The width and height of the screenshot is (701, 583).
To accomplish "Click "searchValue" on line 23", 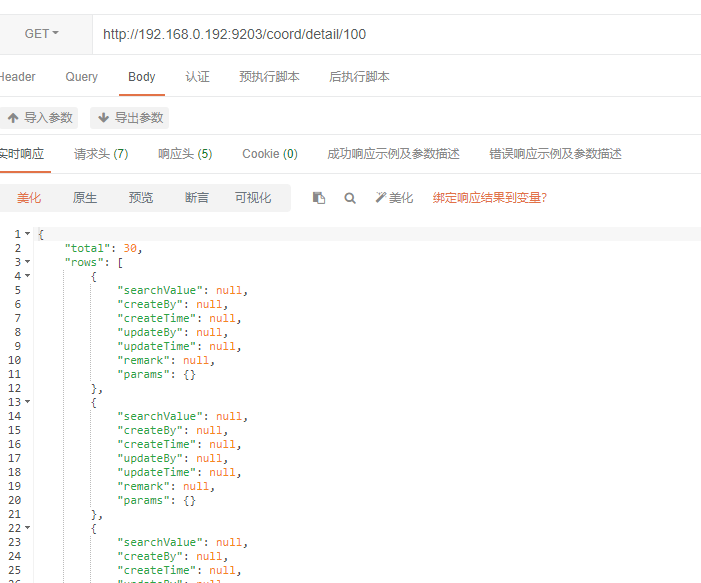I will click(160, 542).
